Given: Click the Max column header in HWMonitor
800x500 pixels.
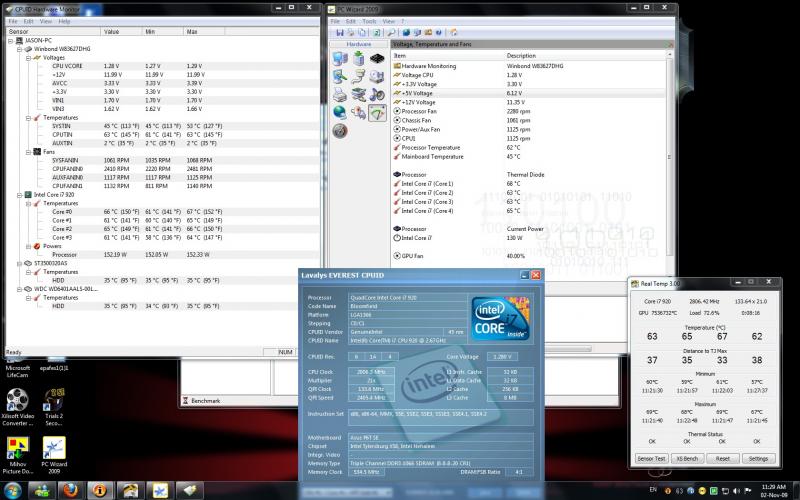Looking at the screenshot, I should click(x=204, y=32).
